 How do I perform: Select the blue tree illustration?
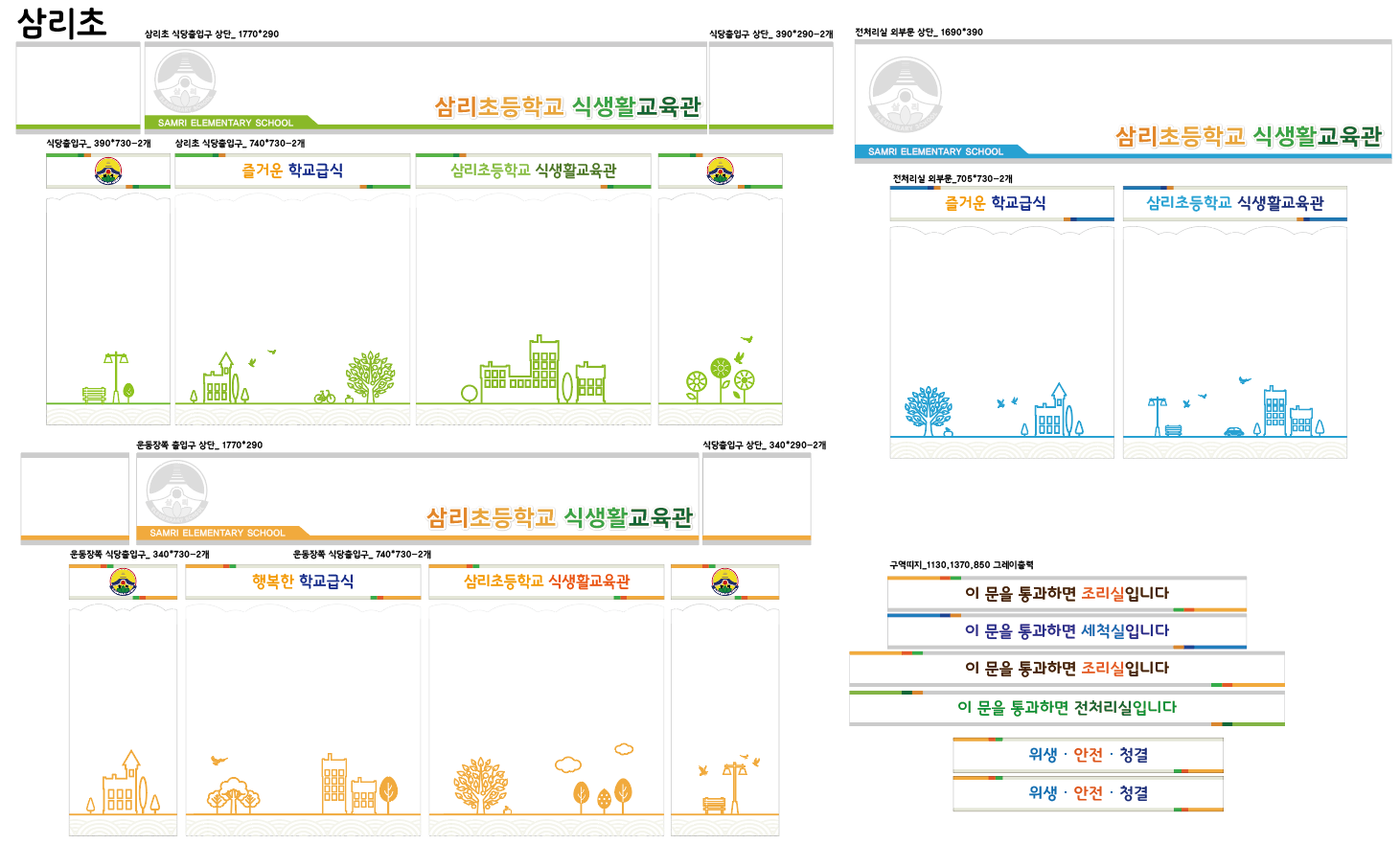click(928, 411)
